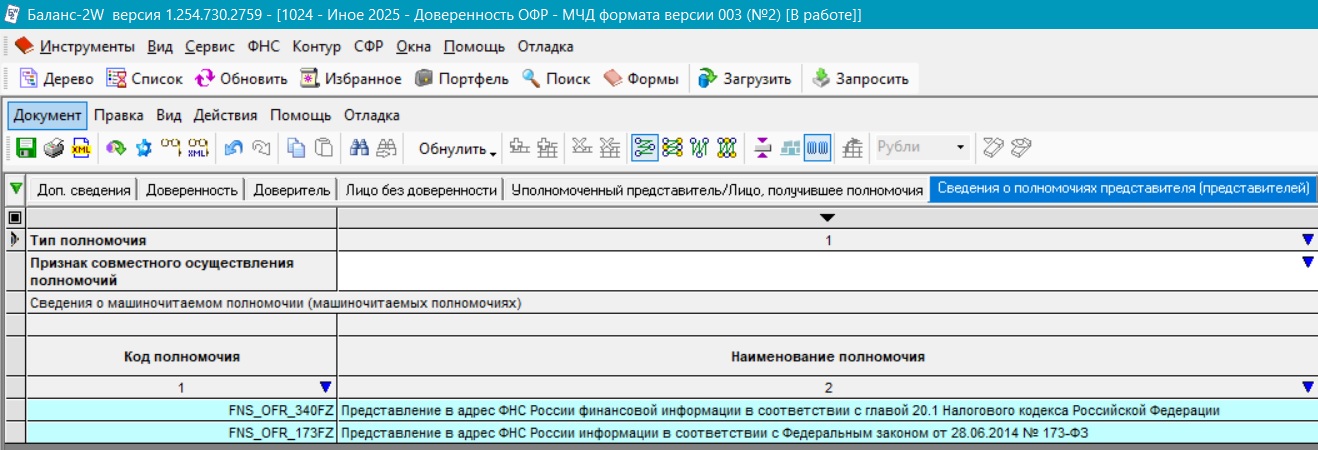Open the Инструменты main menu
Screen dimensions: 1318x450
click(87, 46)
